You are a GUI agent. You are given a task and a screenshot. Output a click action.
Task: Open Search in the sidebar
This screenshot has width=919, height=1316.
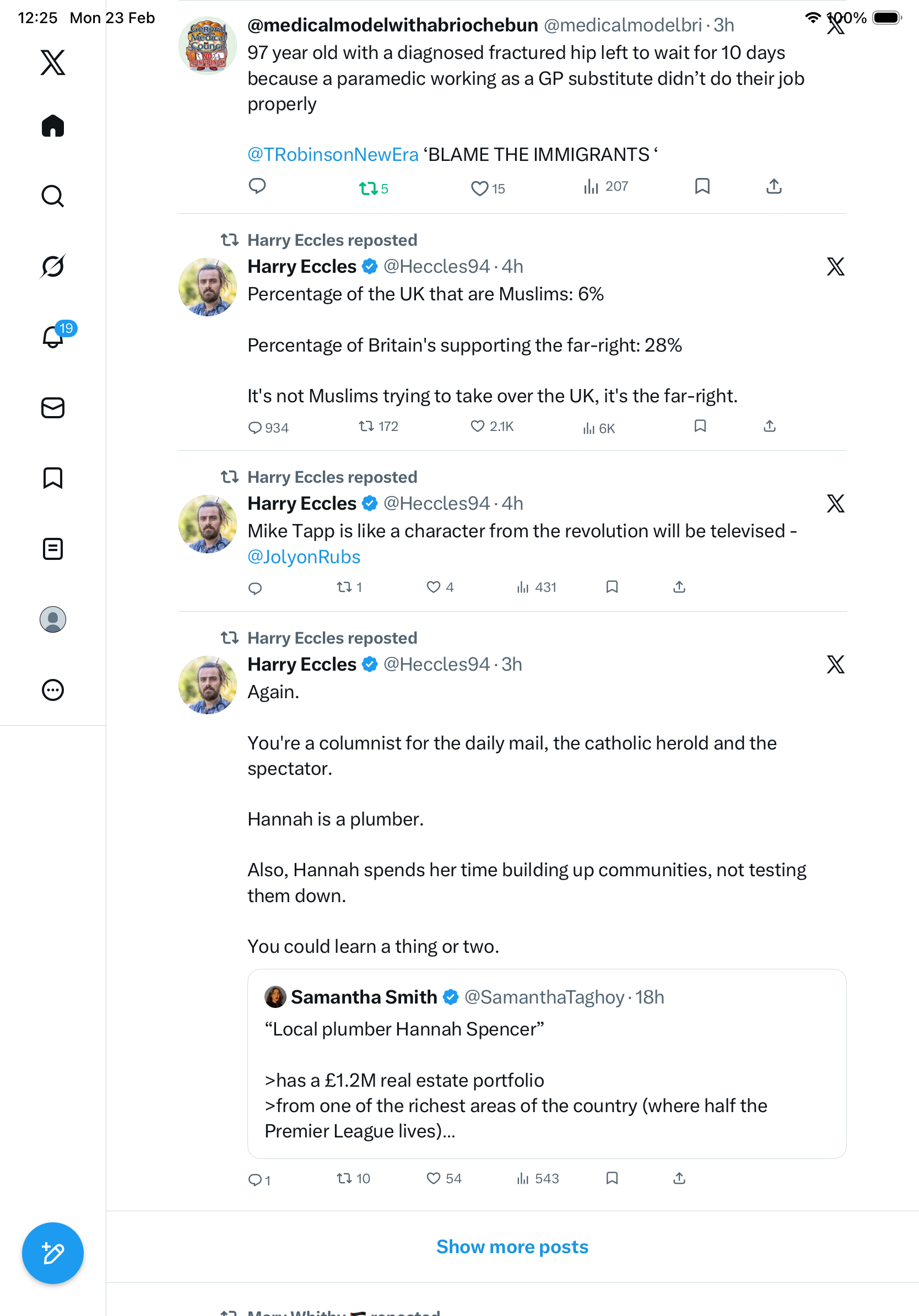tap(53, 196)
